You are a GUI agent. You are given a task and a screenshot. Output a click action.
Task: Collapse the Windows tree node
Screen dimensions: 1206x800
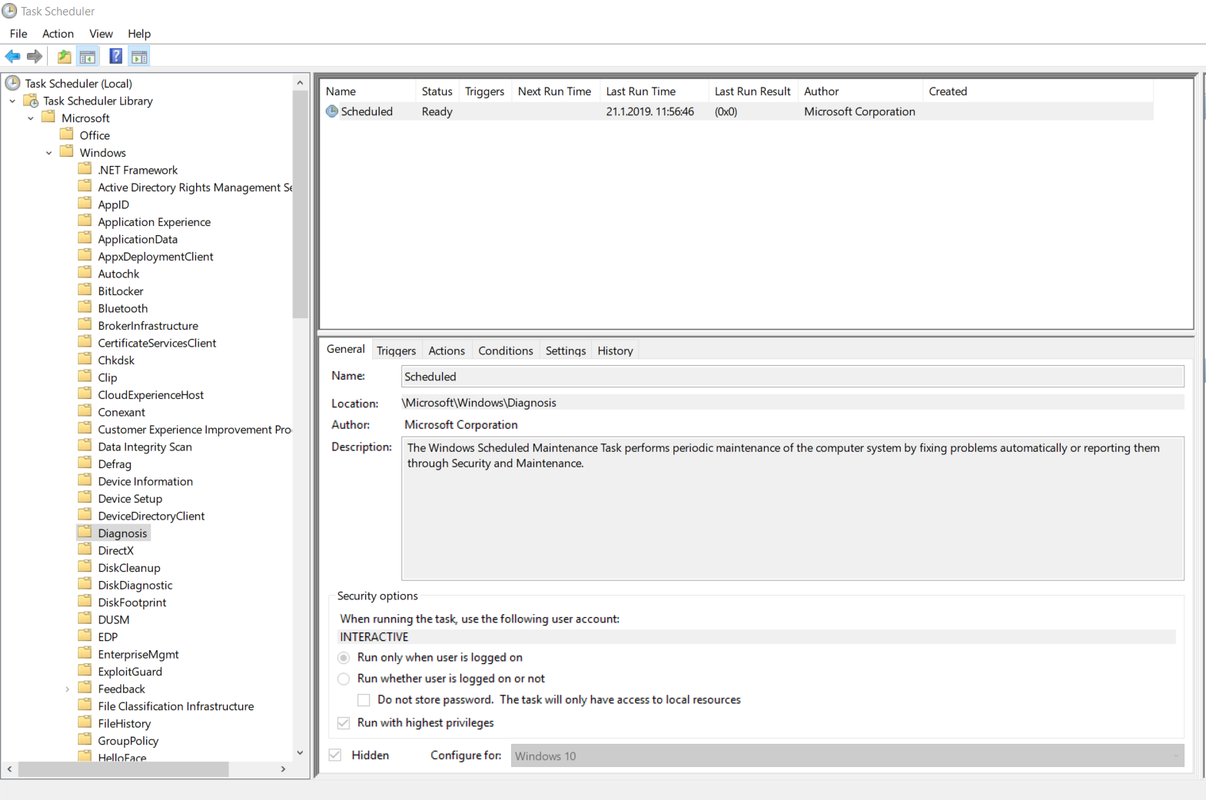(49, 153)
